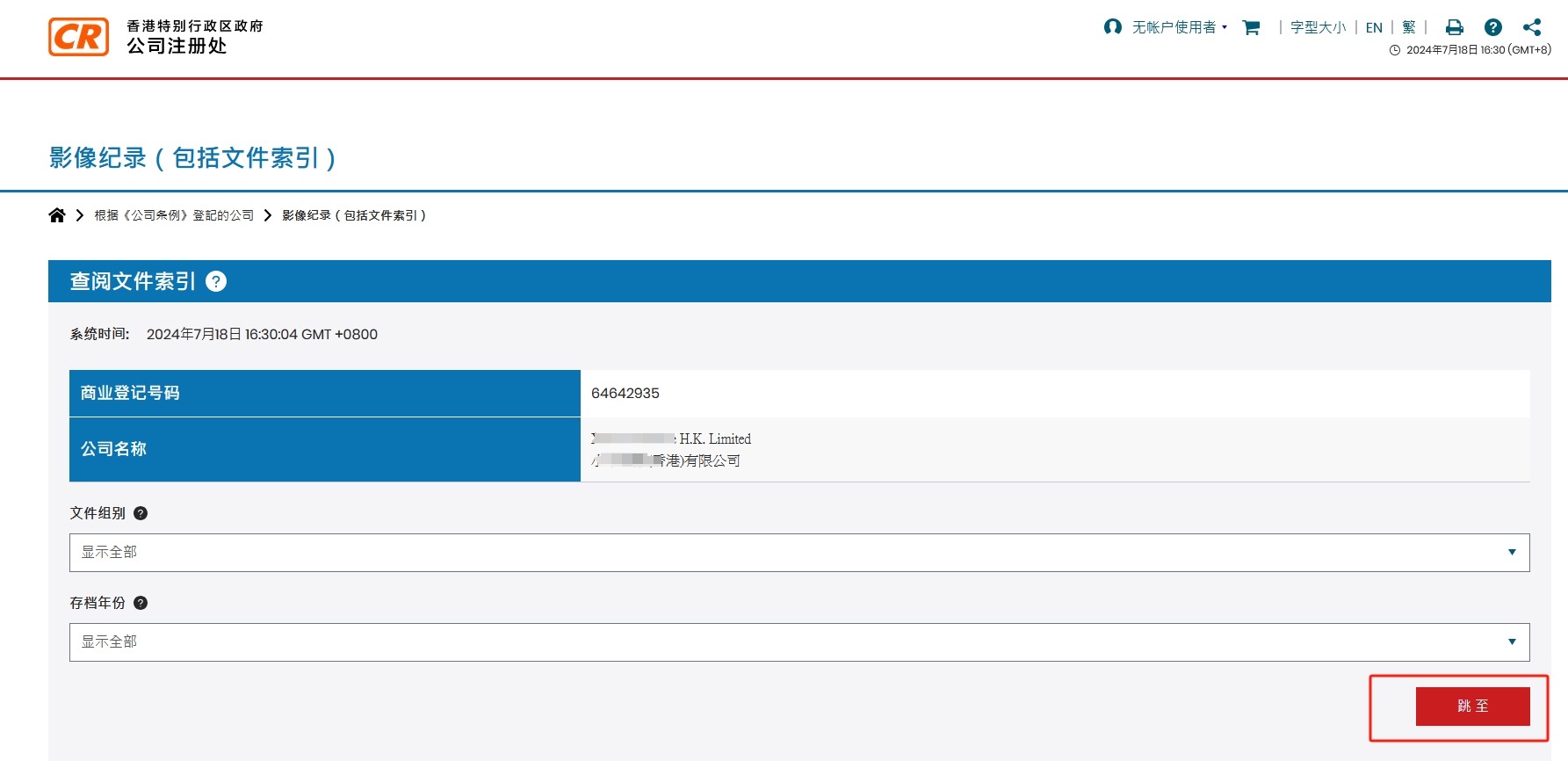The image size is (1568, 761).
Task: Click help icon next to 文件组别
Action: 141,513
